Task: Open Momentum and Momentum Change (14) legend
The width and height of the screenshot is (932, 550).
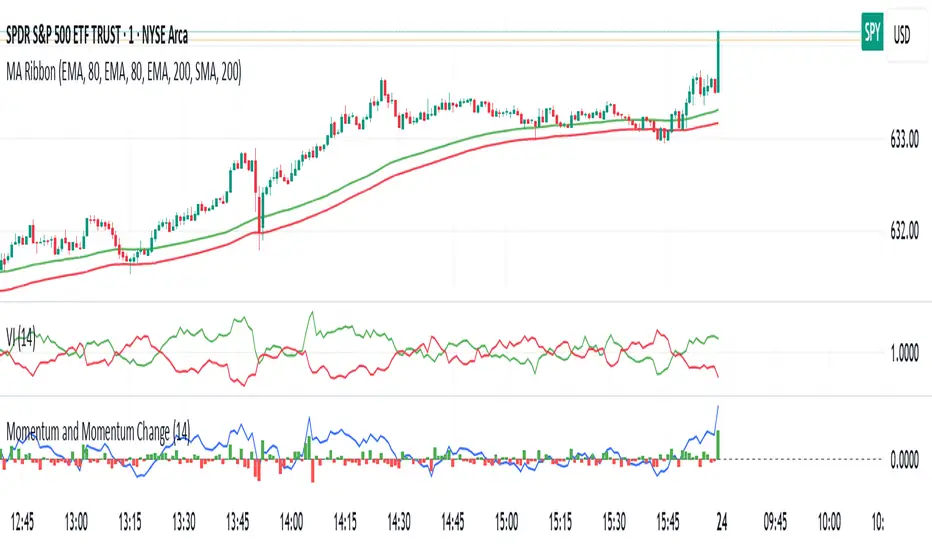Action: pyautogui.click(x=98, y=432)
